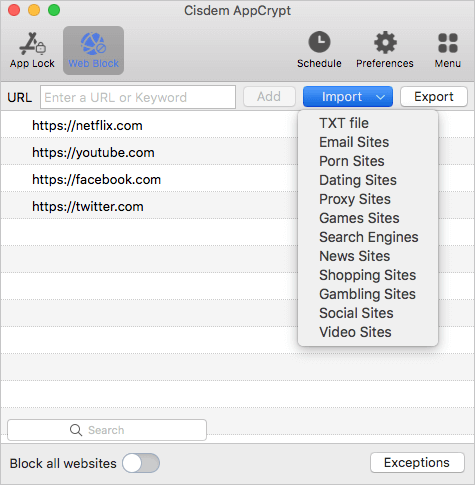Image resolution: width=475 pixels, height=485 pixels.
Task: Collapse the Import dropdown button
Action: (348, 97)
